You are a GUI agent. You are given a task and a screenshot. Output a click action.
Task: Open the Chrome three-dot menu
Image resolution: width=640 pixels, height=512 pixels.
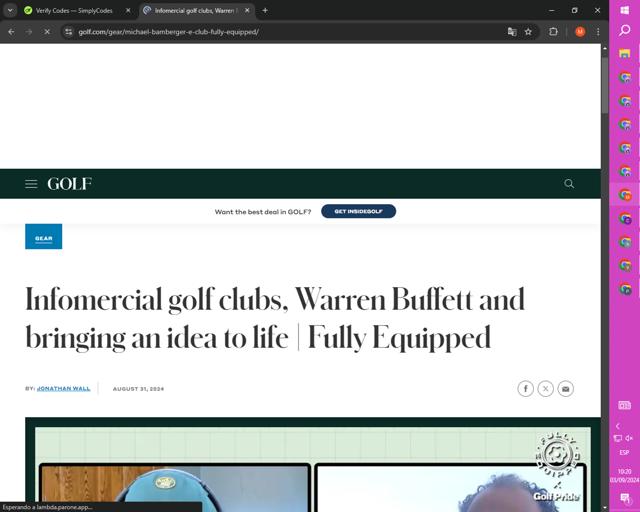(598, 32)
